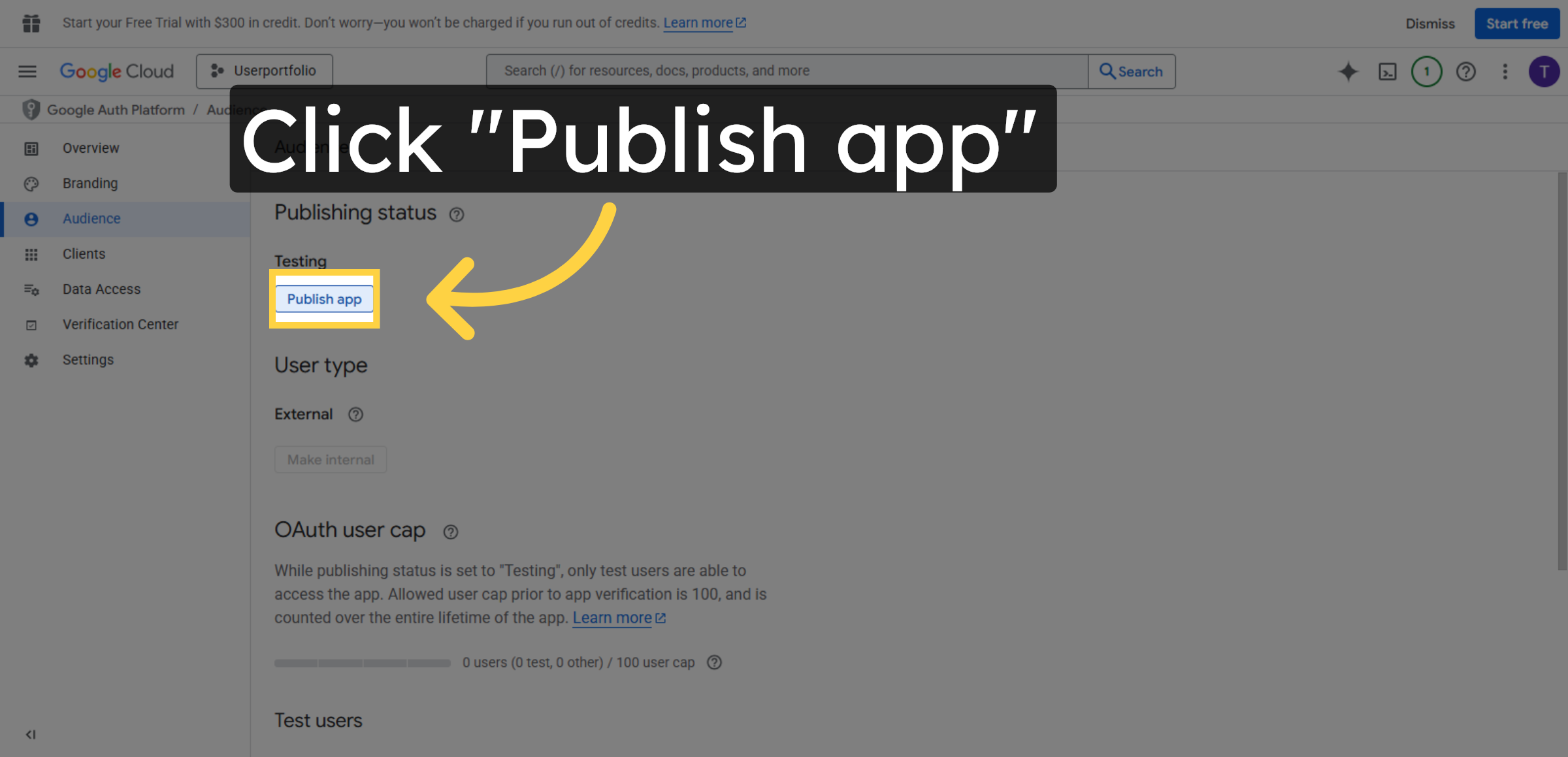Select the Data Access icon
1568x757 pixels.
tap(31, 289)
